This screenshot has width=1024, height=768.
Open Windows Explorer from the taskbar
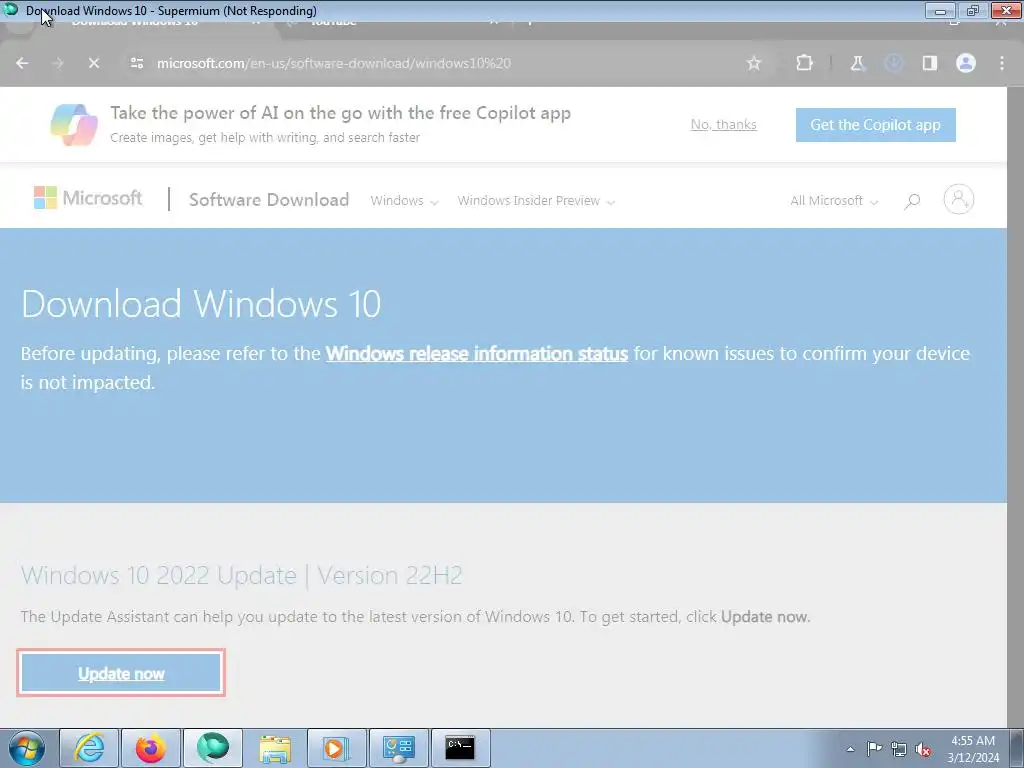(275, 748)
